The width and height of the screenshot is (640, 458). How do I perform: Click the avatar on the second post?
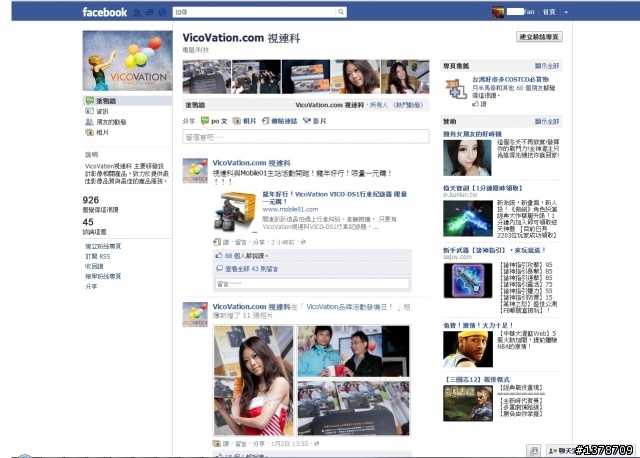coord(195,315)
